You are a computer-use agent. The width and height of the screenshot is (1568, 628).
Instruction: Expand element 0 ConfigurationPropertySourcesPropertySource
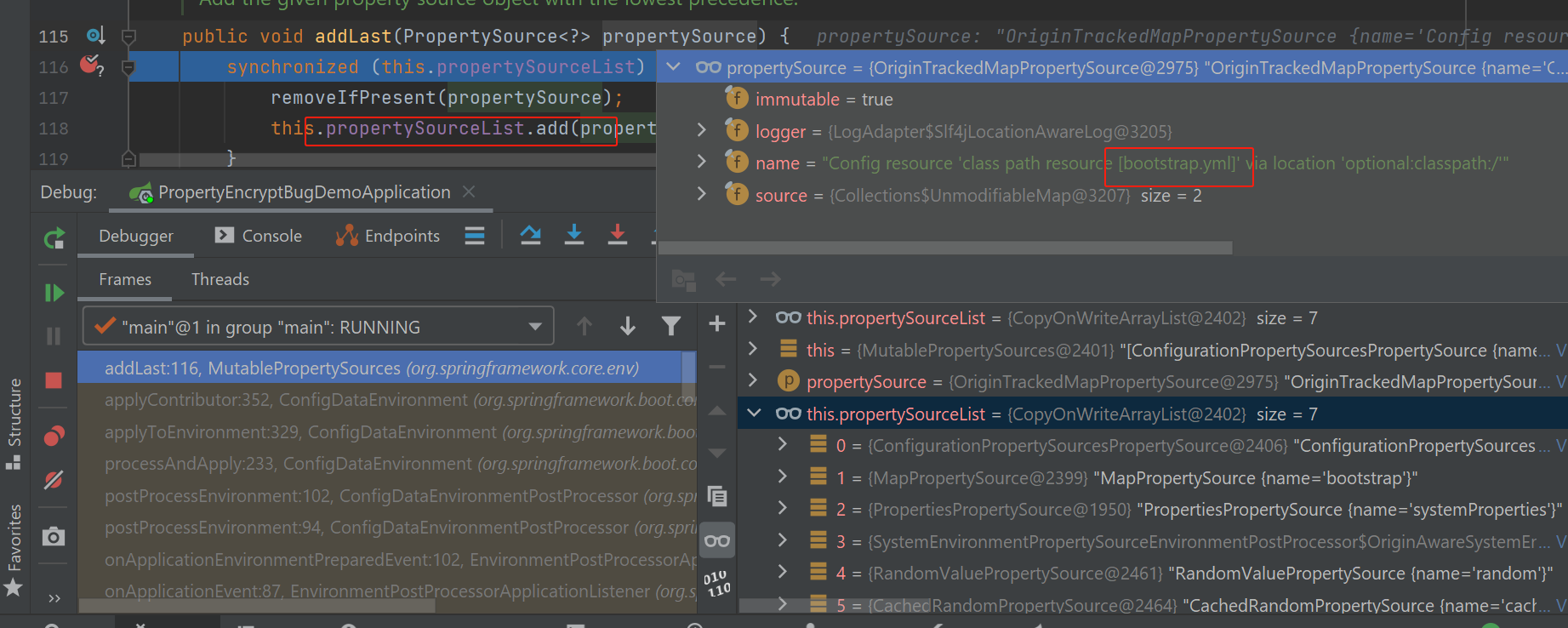click(783, 444)
